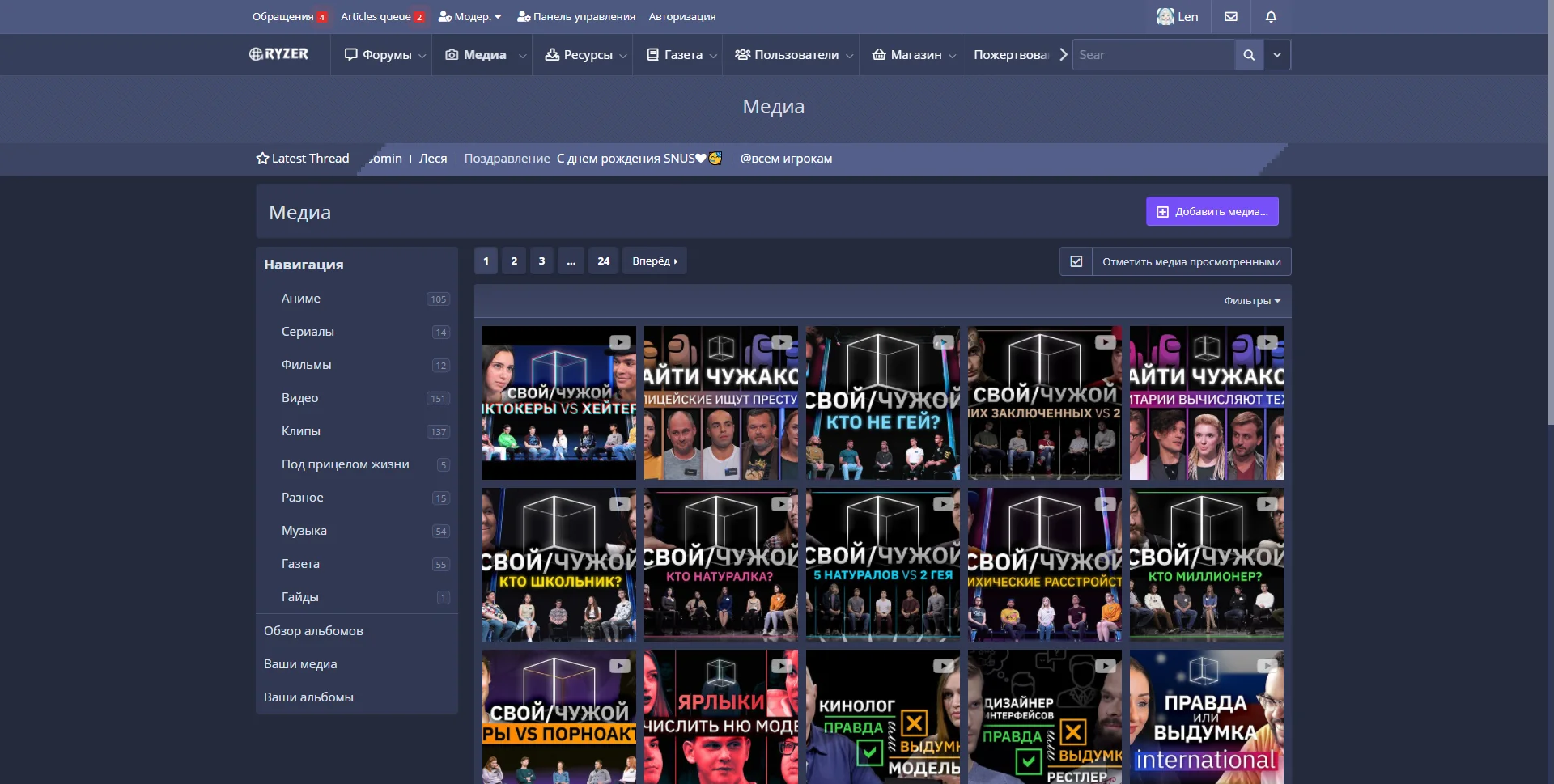The height and width of the screenshot is (784, 1554).
Task: Click the Latest Thread star icon
Action: pos(262,159)
